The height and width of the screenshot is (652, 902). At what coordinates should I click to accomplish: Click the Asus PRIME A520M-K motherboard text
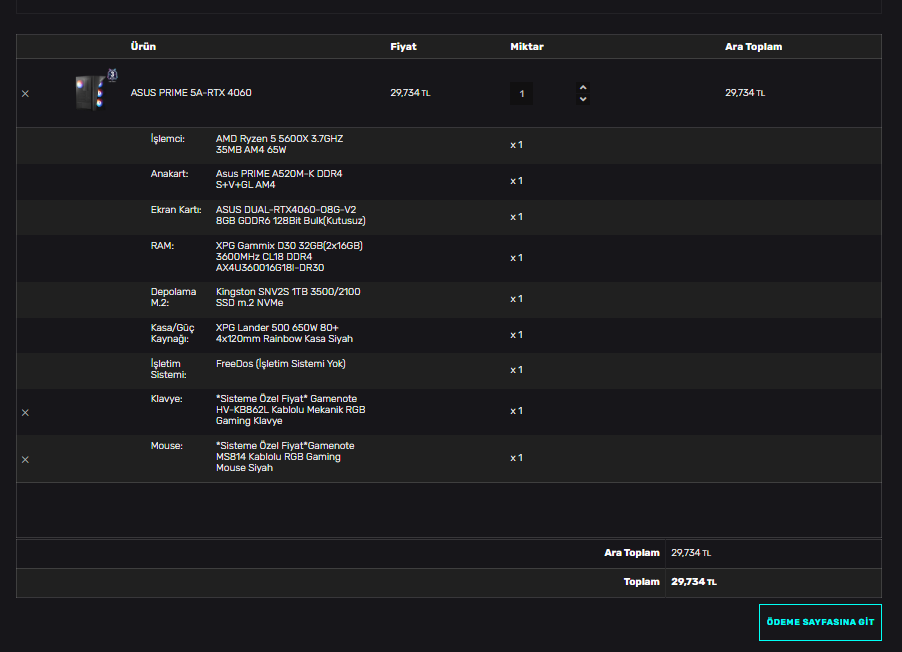tap(279, 180)
